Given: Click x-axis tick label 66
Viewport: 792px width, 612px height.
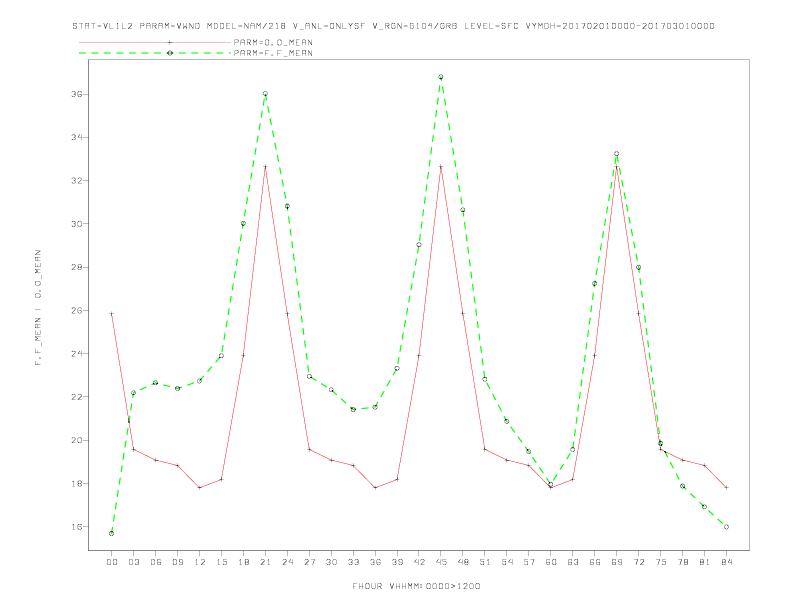Looking at the screenshot, I should (595, 562).
